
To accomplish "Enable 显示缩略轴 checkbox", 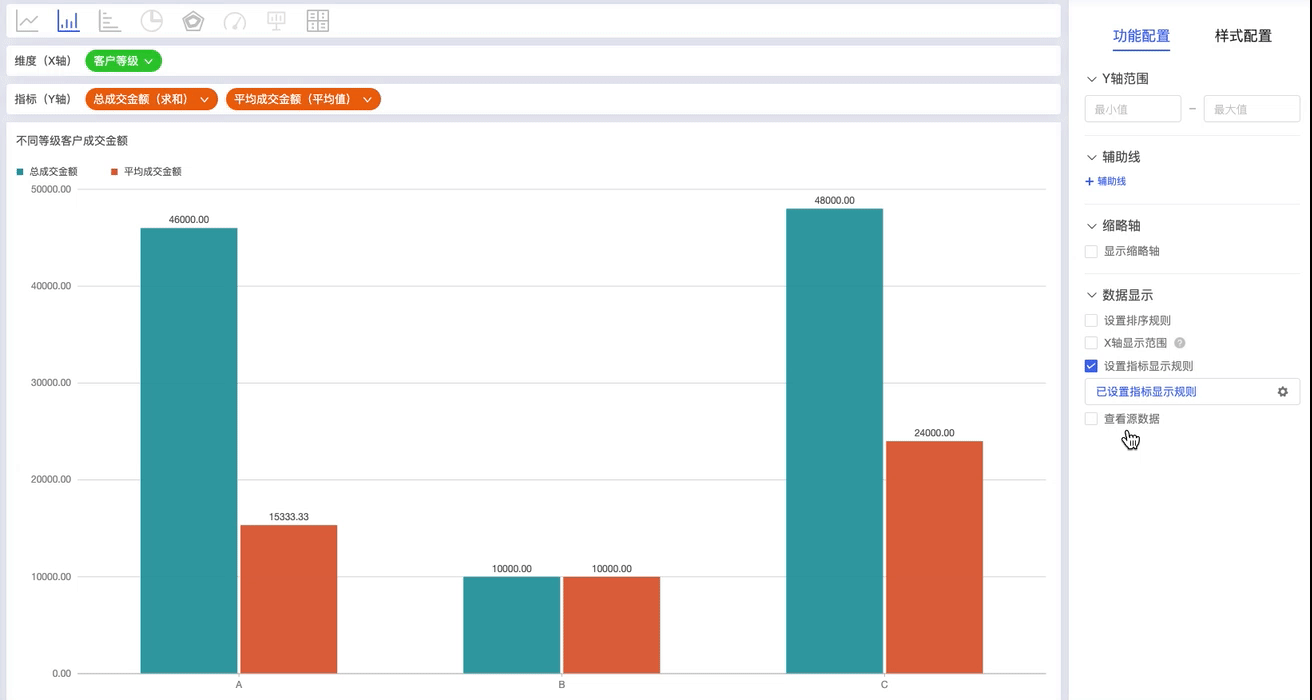I will (1091, 252).
